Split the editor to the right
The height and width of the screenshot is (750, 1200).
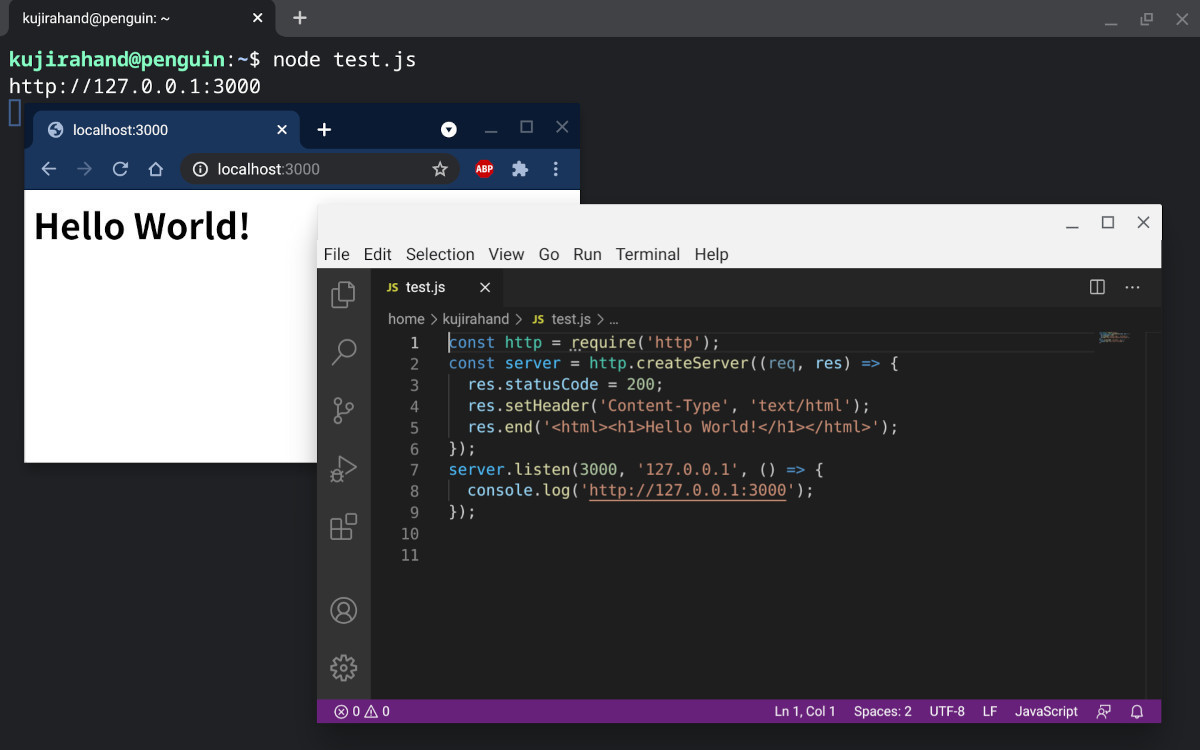tap(1097, 287)
